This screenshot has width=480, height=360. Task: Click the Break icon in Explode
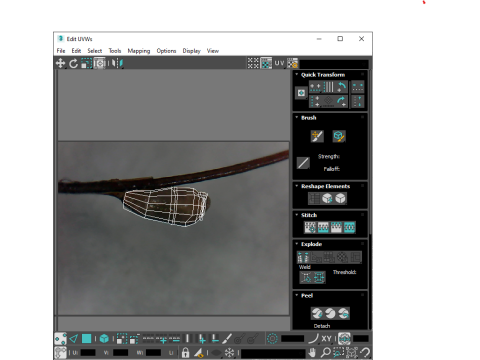[x=303, y=257]
